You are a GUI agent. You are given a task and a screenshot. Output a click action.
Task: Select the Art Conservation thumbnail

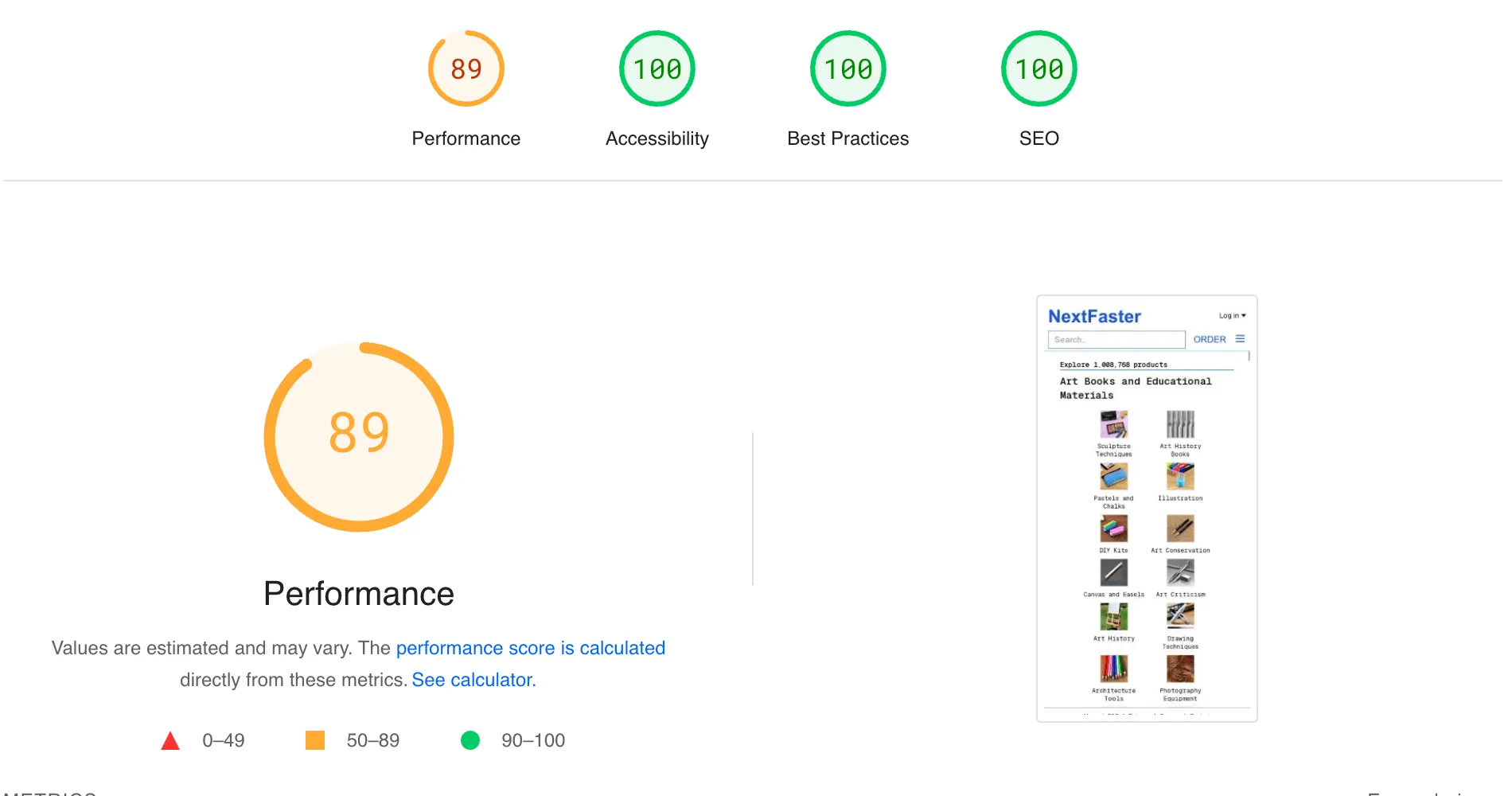(x=1180, y=530)
